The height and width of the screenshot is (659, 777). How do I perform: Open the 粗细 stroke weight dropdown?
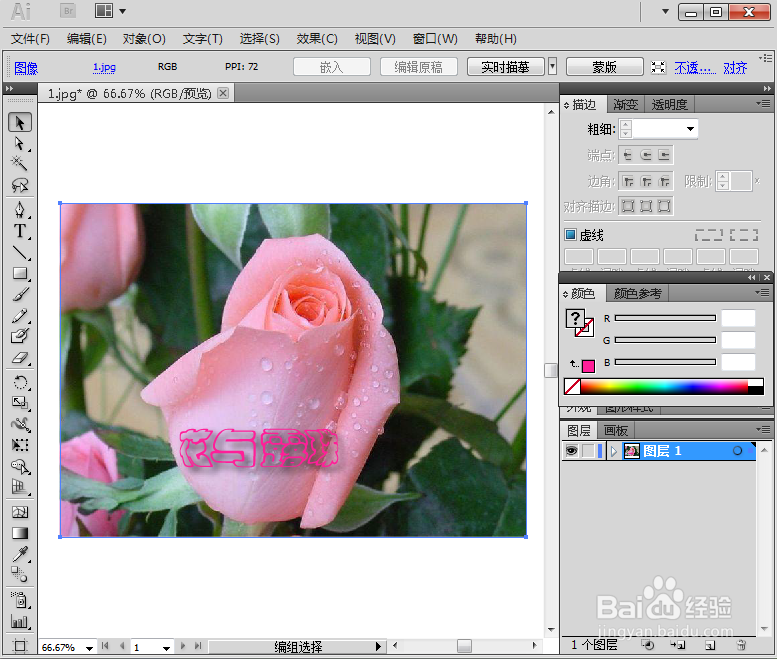[690, 129]
